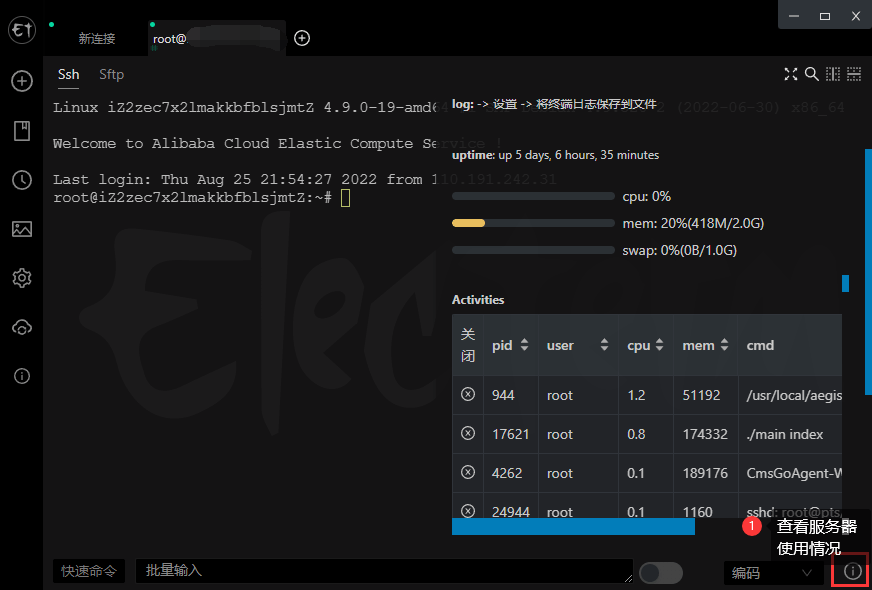Click the "uptime: up 5 days" text
Image resolution: width=872 pixels, height=590 pixels.
(x=556, y=155)
